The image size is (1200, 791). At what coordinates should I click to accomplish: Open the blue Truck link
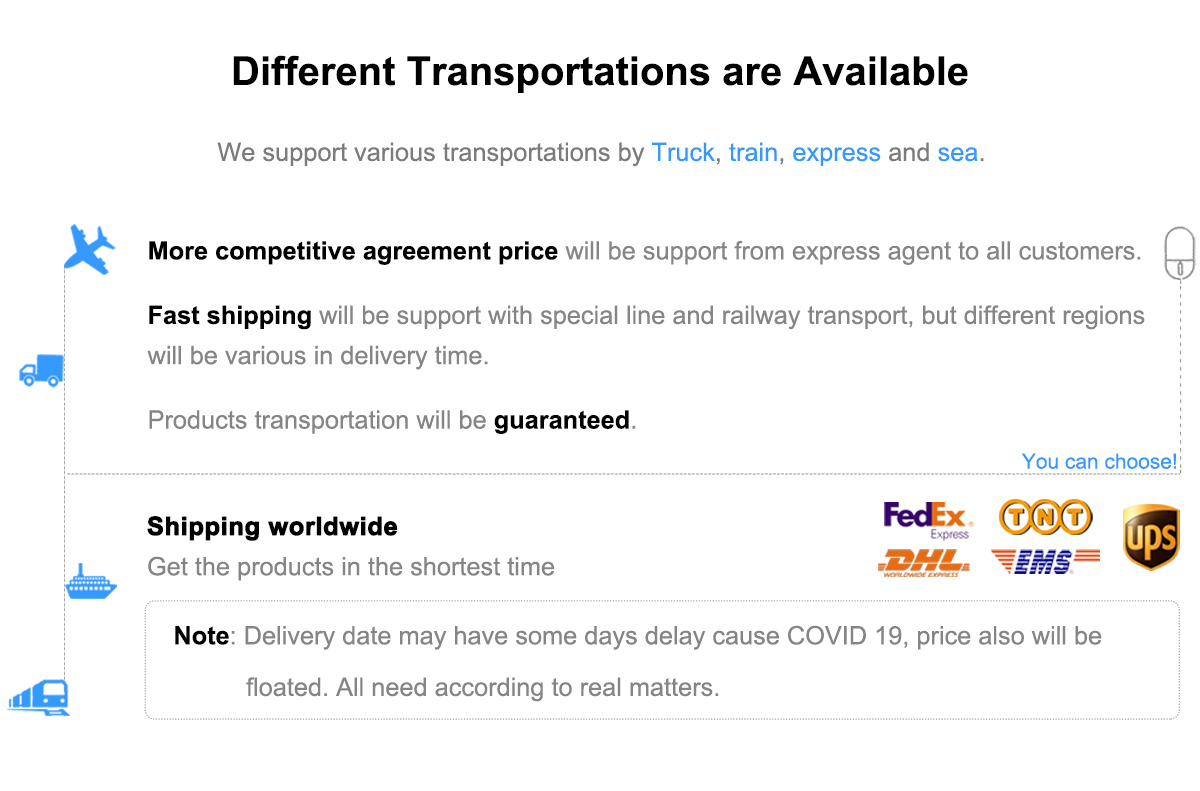coord(683,153)
